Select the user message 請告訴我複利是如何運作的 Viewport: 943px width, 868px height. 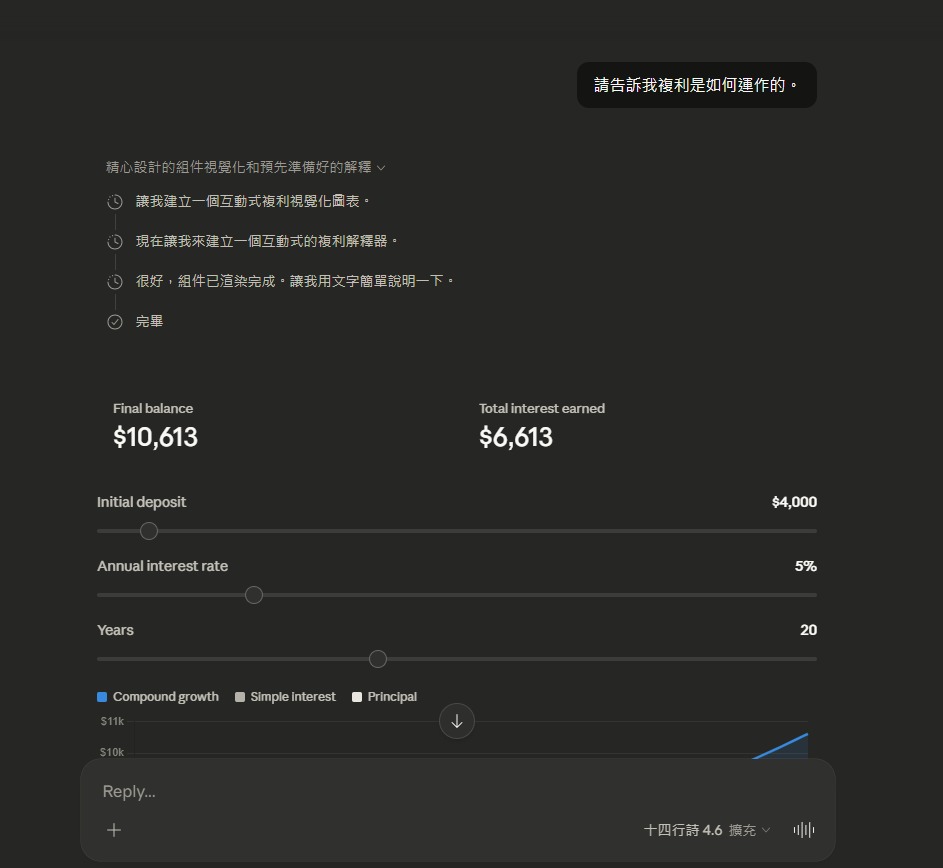point(696,85)
